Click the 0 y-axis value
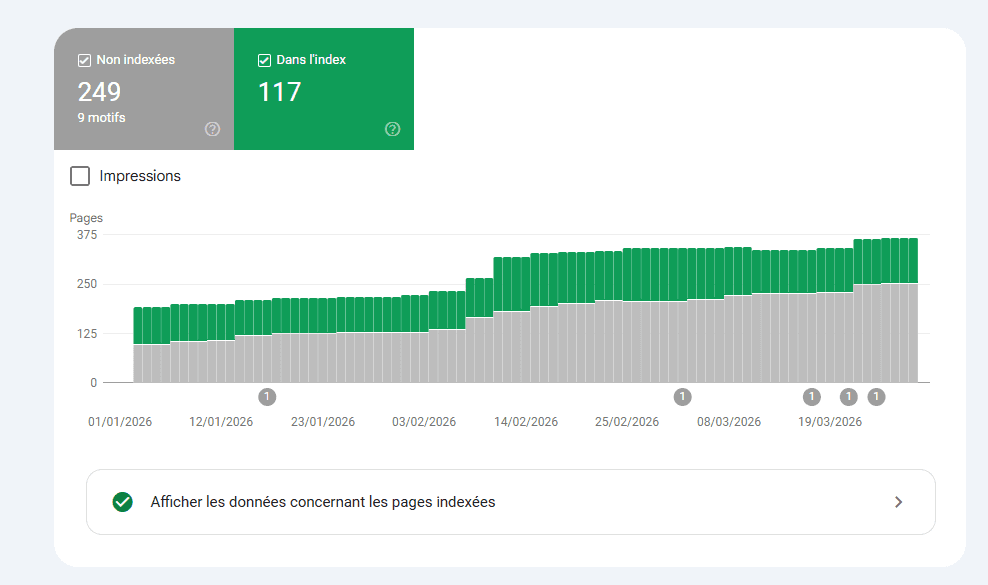This screenshot has width=988, height=585. (x=94, y=383)
